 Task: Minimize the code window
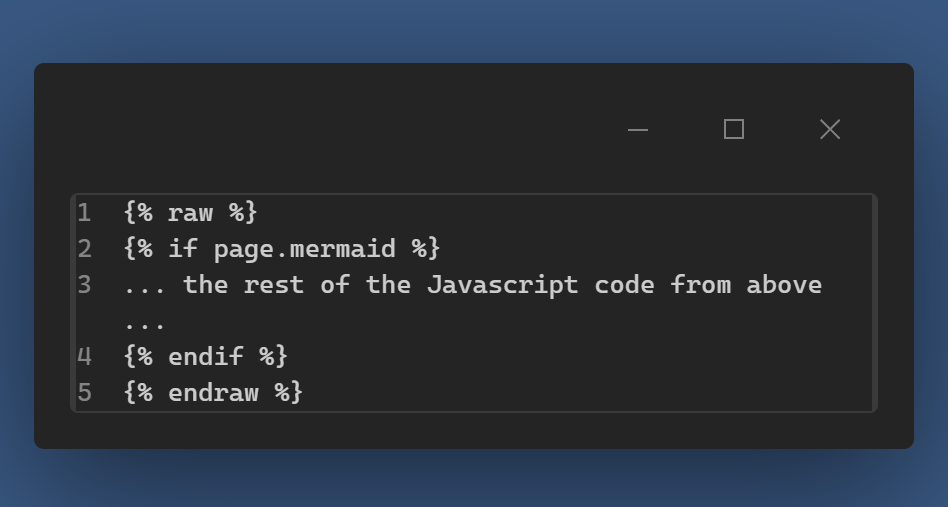click(x=638, y=129)
